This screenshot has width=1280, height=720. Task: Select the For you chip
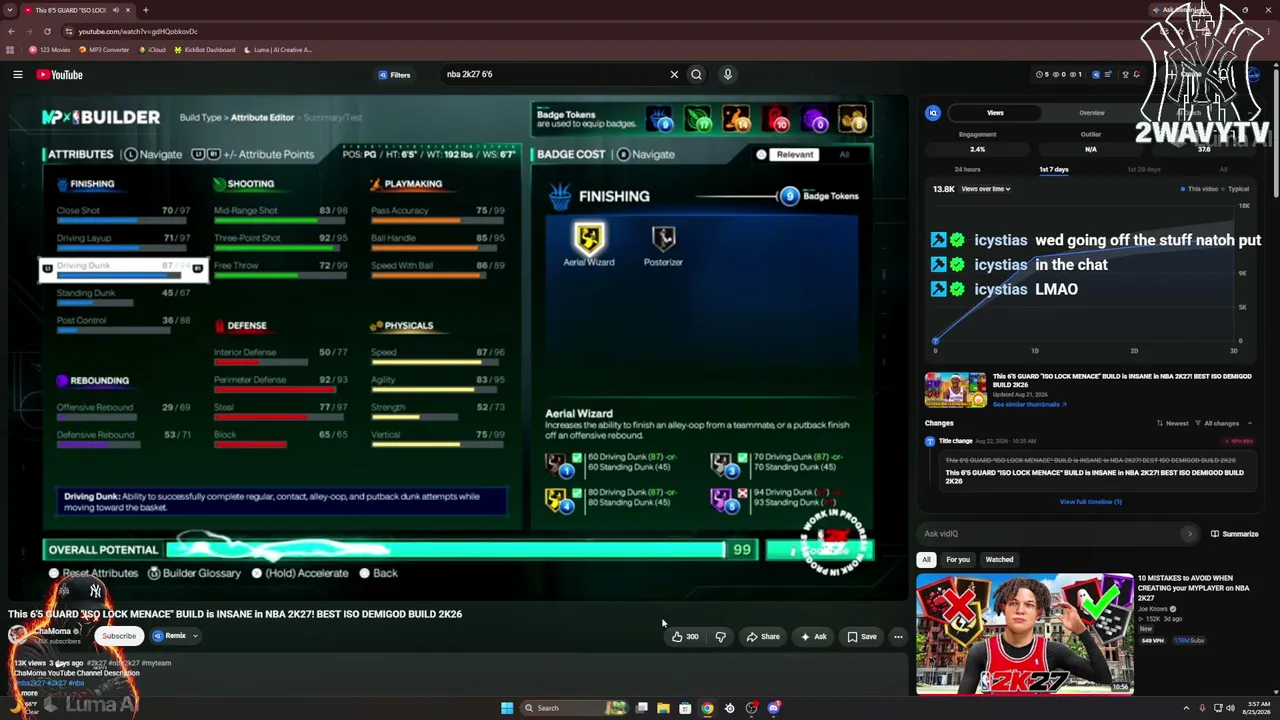[958, 560]
